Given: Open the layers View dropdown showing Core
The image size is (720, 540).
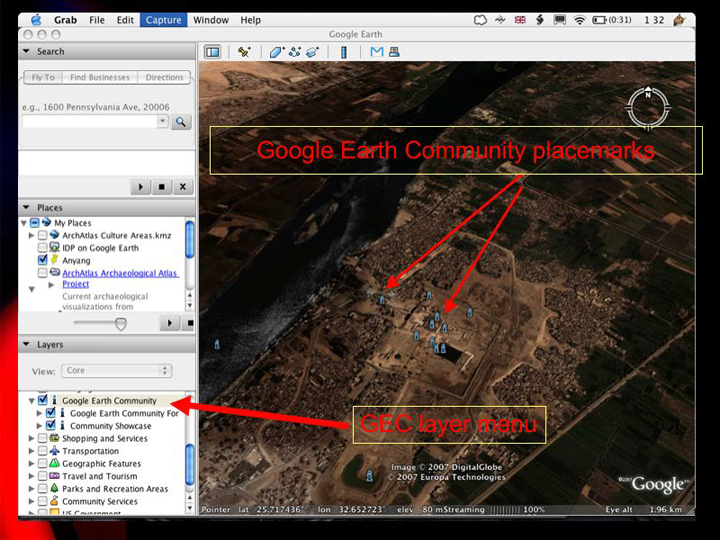Looking at the screenshot, I should [117, 371].
